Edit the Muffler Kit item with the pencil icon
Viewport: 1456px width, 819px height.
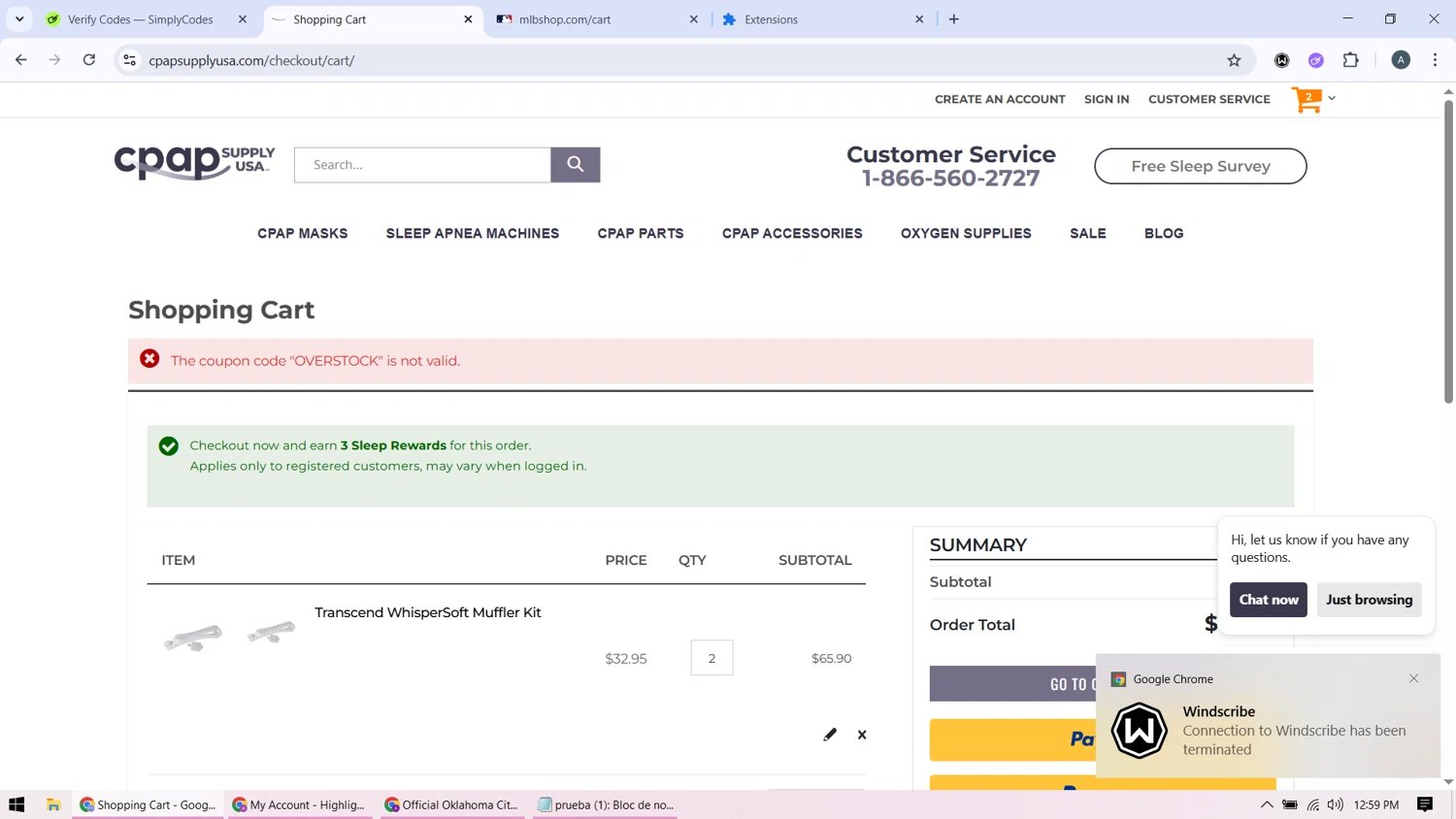pyautogui.click(x=830, y=735)
